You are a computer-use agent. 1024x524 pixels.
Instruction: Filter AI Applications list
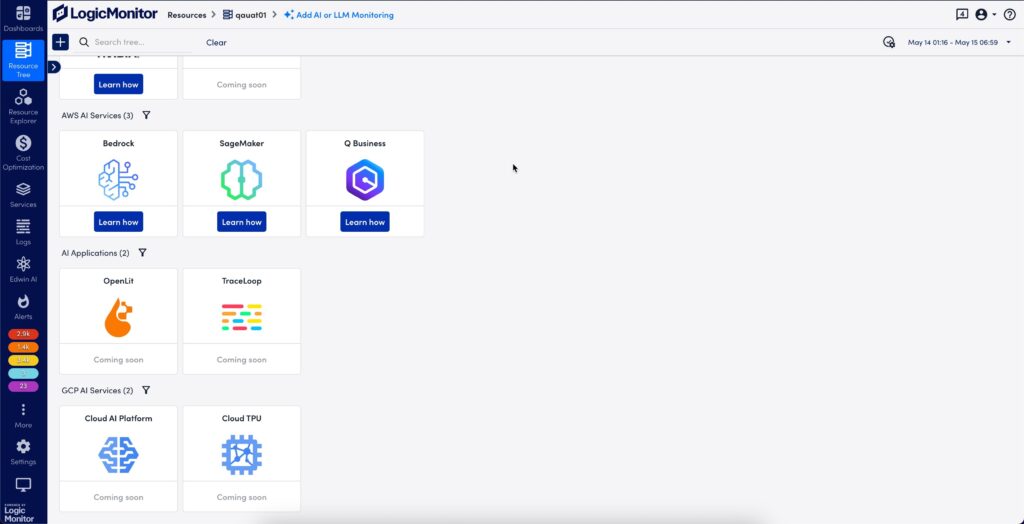click(142, 253)
